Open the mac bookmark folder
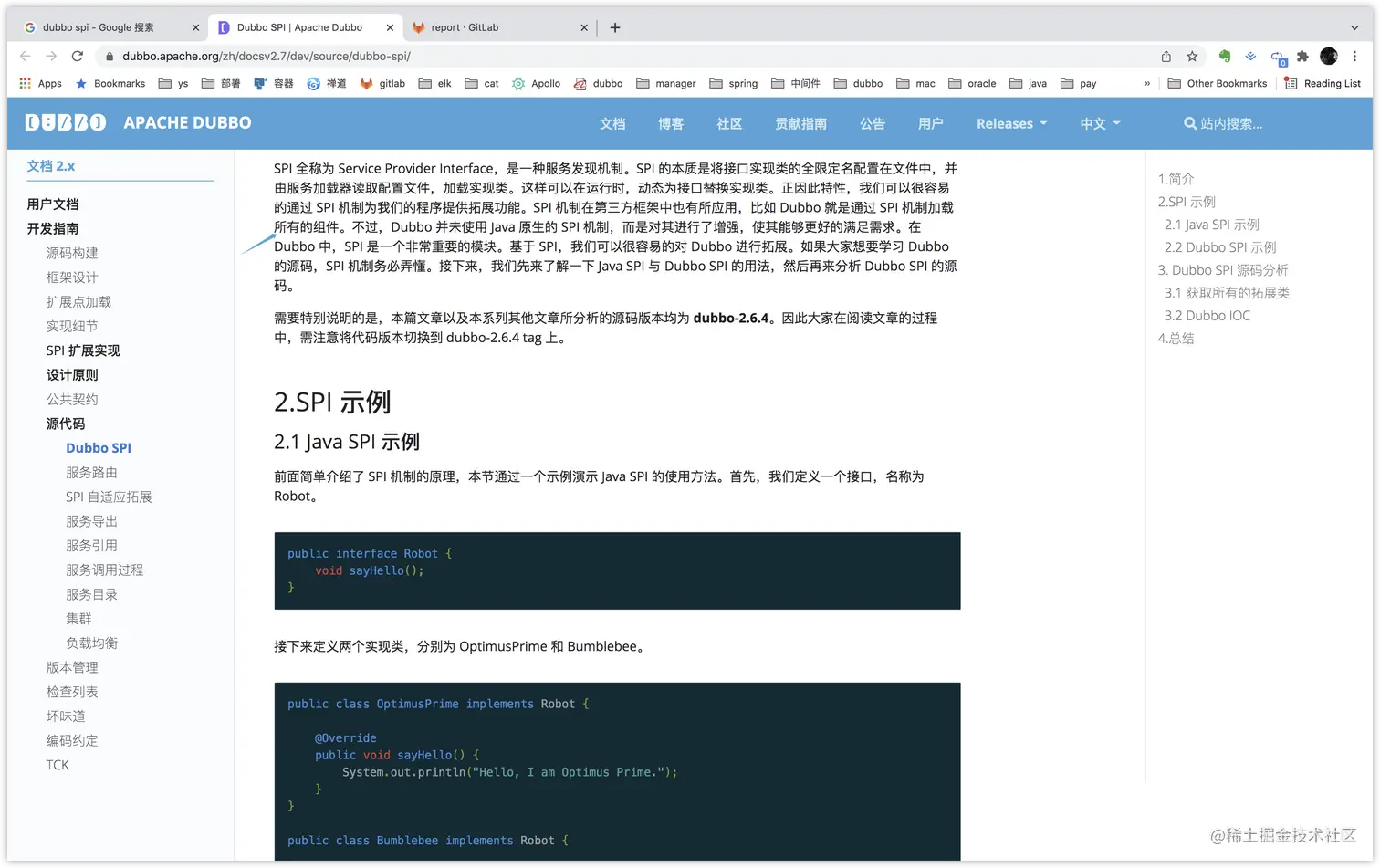Viewport: 1380px width, 868px height. pos(915,83)
